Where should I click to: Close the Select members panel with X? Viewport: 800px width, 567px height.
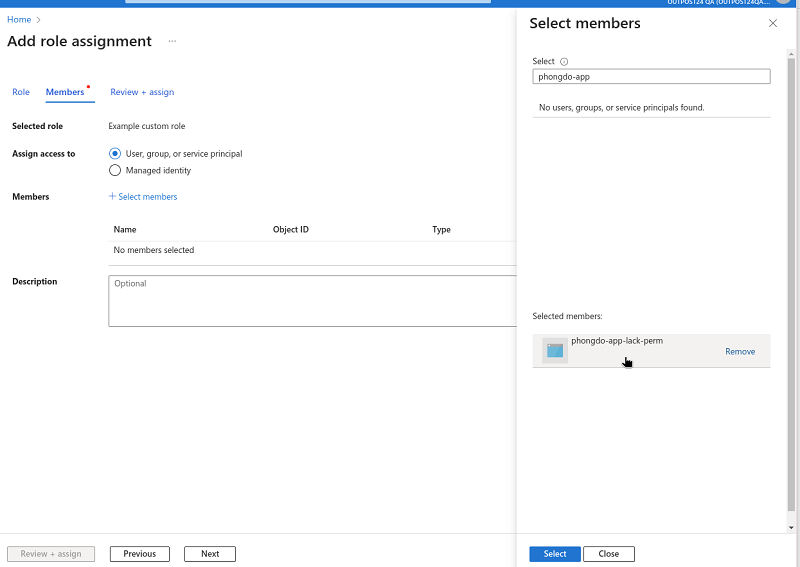click(x=772, y=23)
